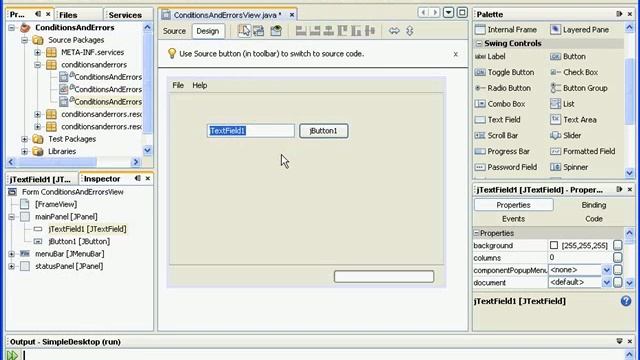Switch to Source view
The width and height of the screenshot is (640, 360).
coord(174,31)
